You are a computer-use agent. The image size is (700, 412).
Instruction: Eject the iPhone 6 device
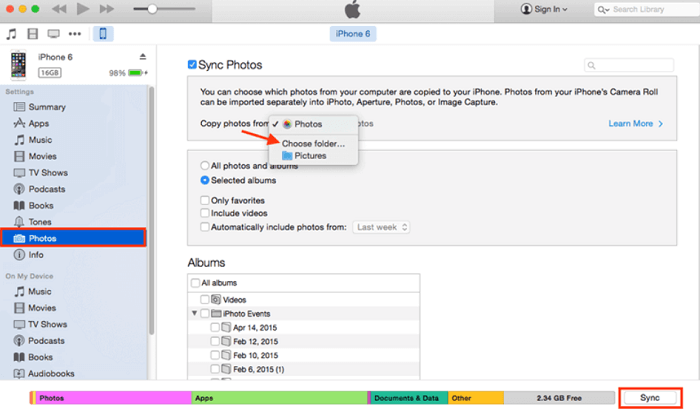coord(143,57)
